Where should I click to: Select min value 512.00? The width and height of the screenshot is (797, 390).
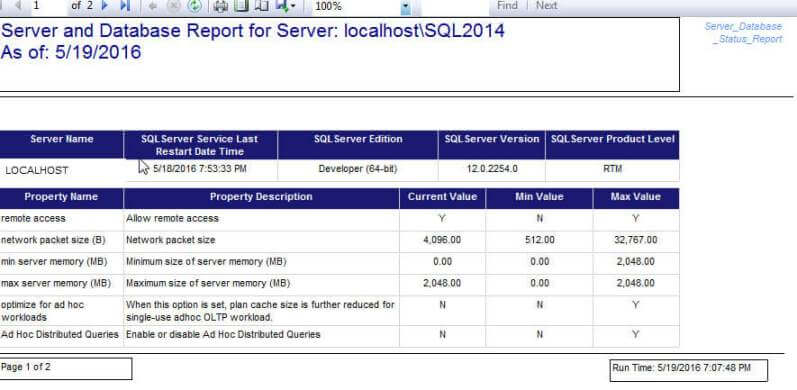(x=539, y=240)
